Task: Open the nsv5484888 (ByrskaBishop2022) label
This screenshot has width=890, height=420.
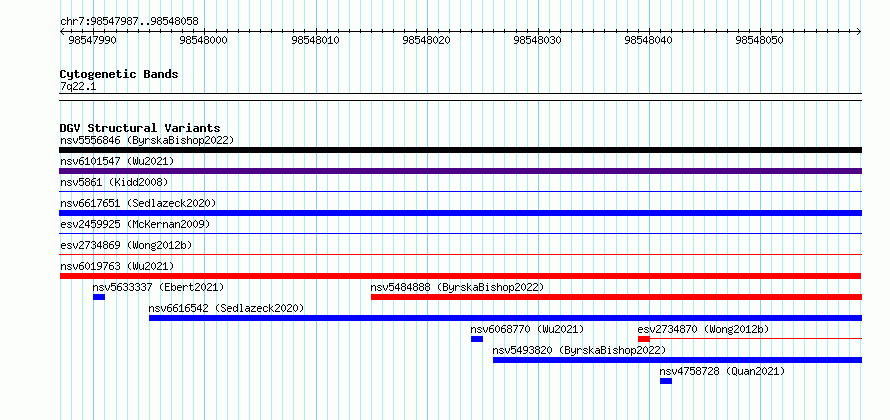Action: point(457,287)
